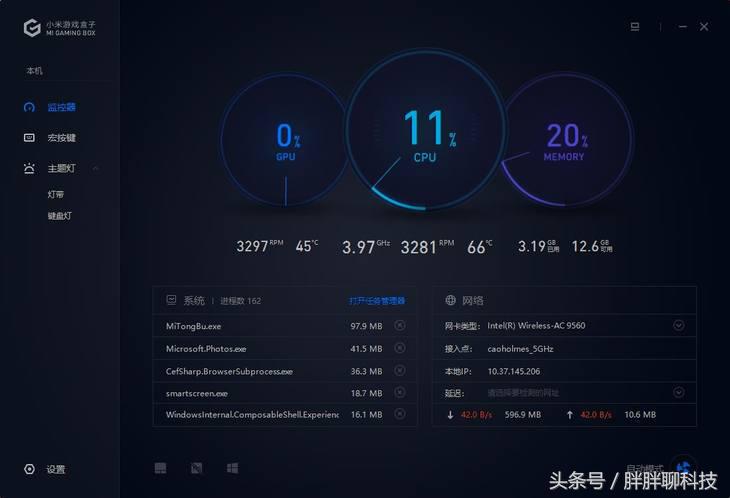
Task: Click the GPU temperature 45°C reading
Action: 307,245
